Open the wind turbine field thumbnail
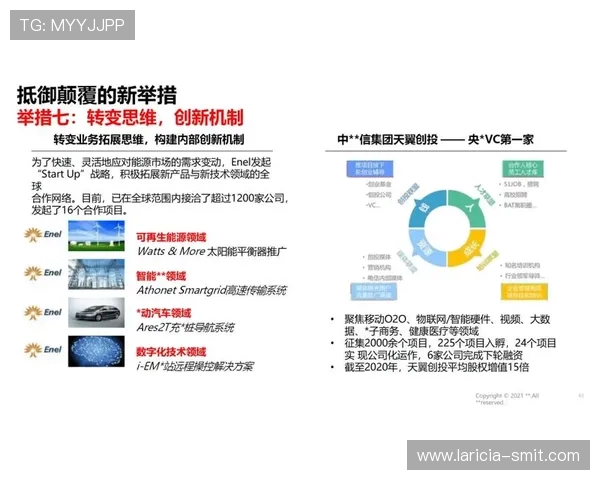The width and height of the screenshot is (600, 480). (96, 236)
